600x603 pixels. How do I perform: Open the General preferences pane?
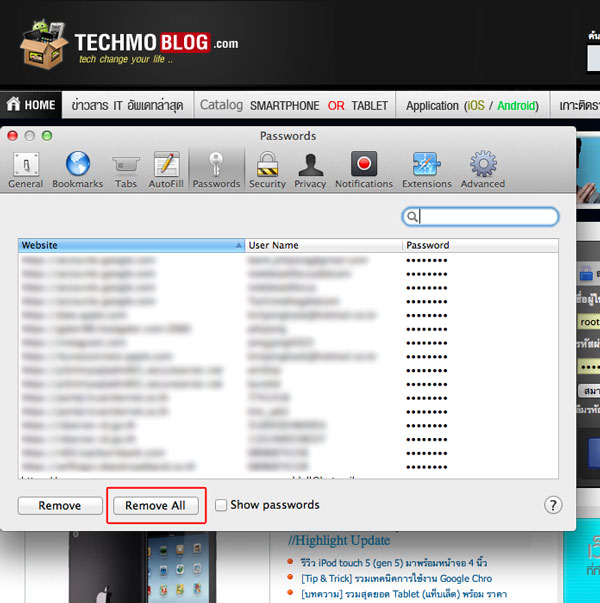coord(25,168)
